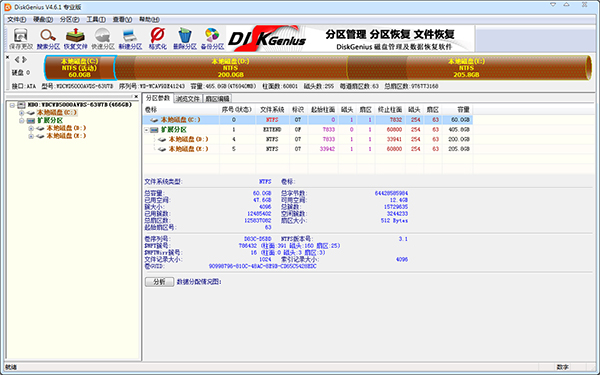The height and width of the screenshot is (375, 600).
Task: Select the 本地磁盘(E:) row name in table
Action: point(188,149)
